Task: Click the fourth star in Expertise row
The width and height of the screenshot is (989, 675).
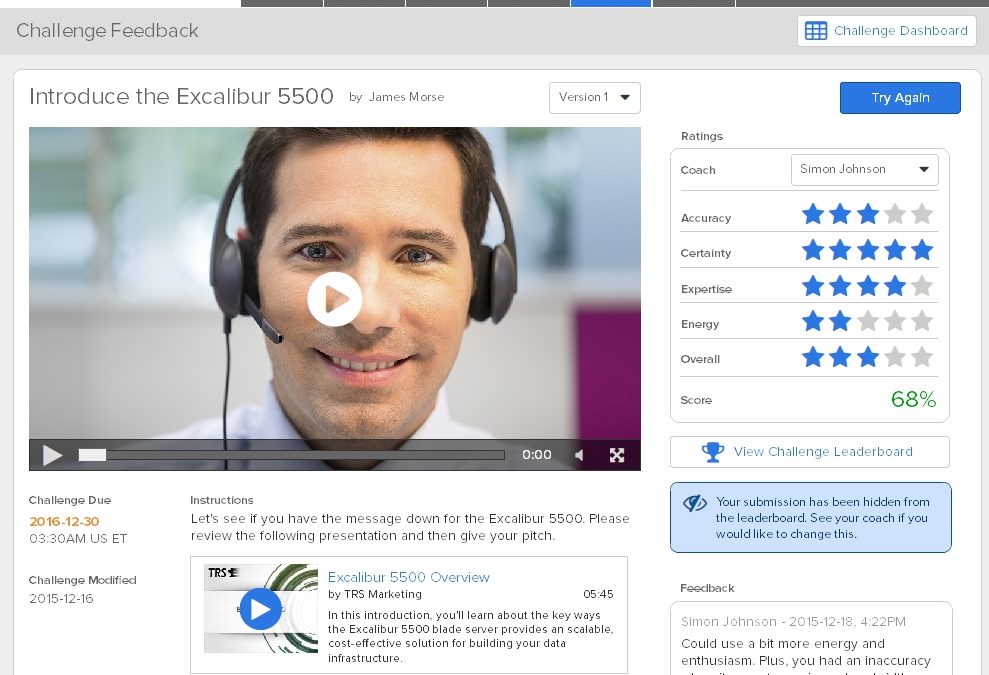Action: (x=894, y=286)
